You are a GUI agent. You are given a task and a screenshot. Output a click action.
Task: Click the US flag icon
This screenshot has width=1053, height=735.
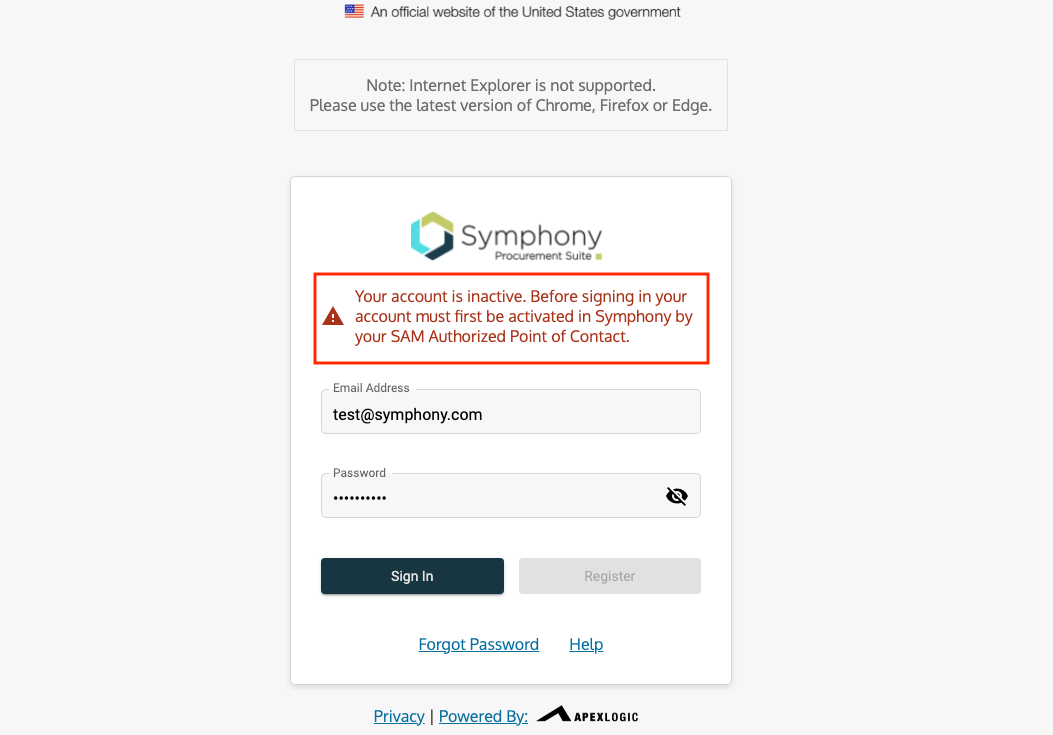354,11
